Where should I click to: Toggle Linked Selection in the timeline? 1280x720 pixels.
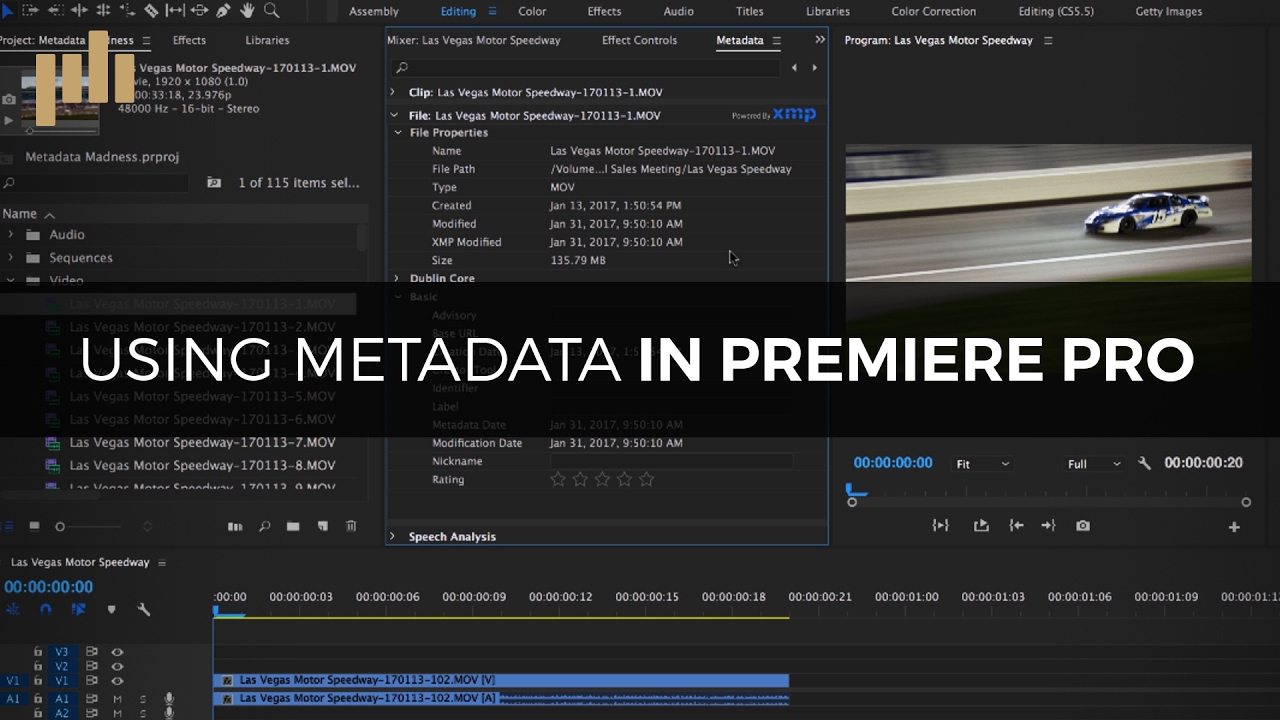pyautogui.click(x=78, y=609)
